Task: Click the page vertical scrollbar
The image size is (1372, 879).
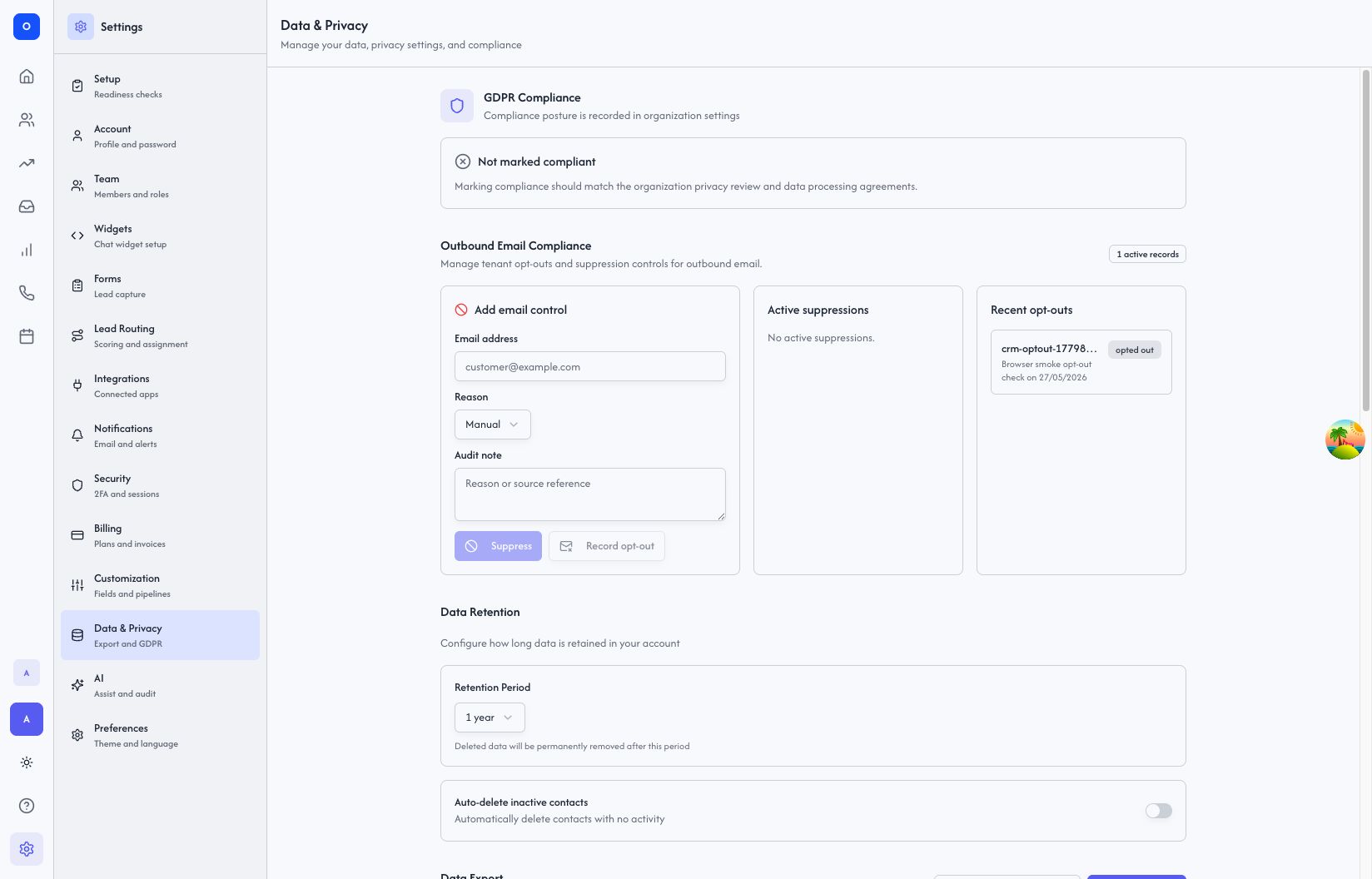Action: (x=1366, y=241)
